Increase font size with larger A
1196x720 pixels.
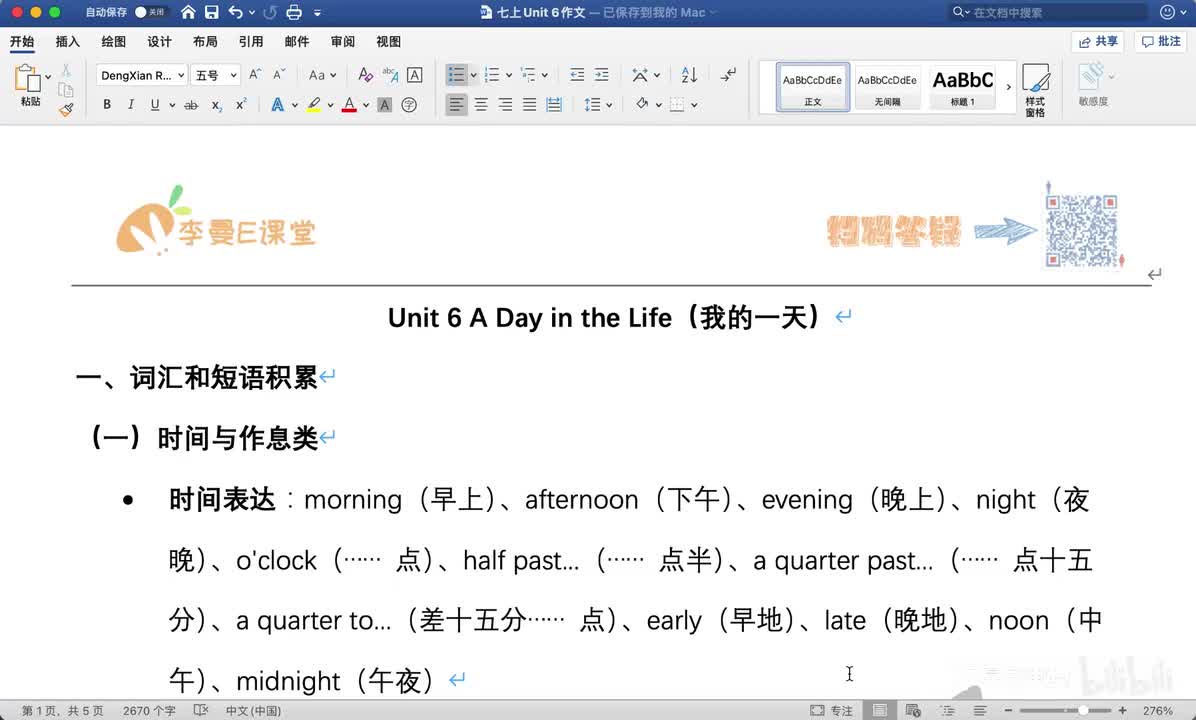[x=255, y=74]
